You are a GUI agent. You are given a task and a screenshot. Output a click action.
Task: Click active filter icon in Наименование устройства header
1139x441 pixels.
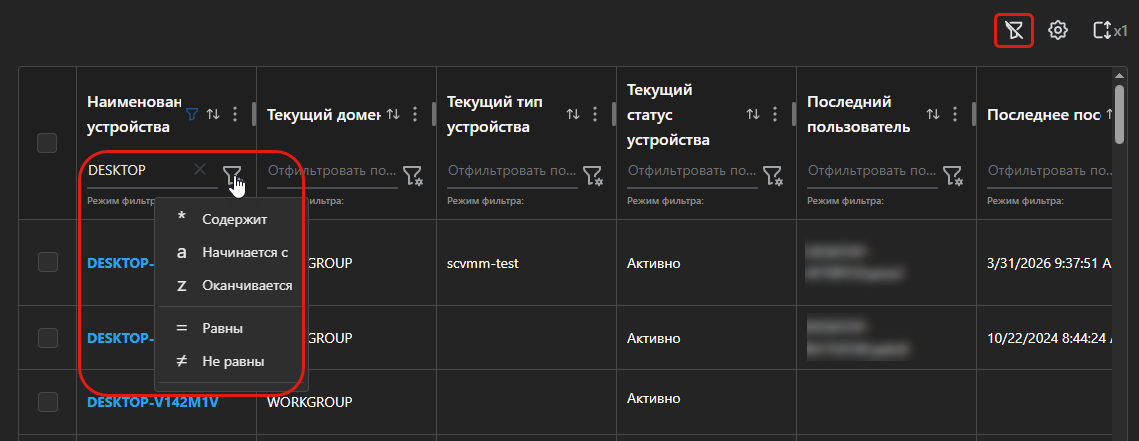click(x=192, y=114)
